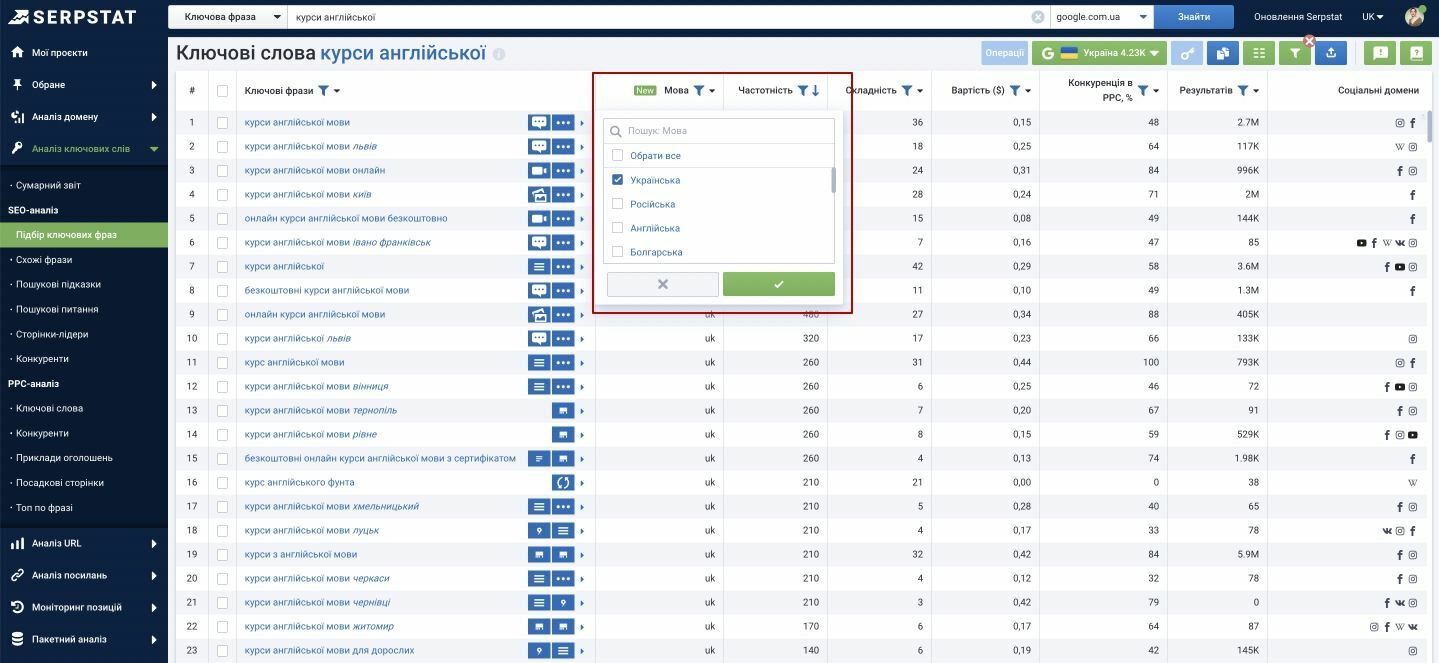Click Конкуренція в PPC filter funnel

1143,91
